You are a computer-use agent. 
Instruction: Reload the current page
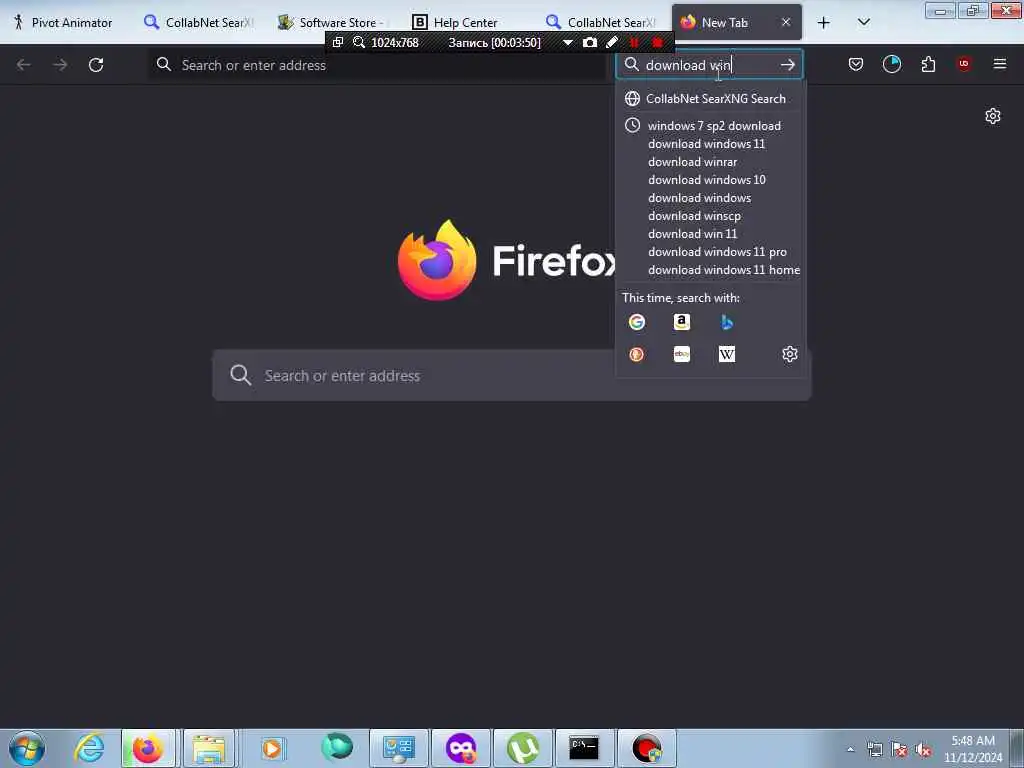tap(96, 65)
